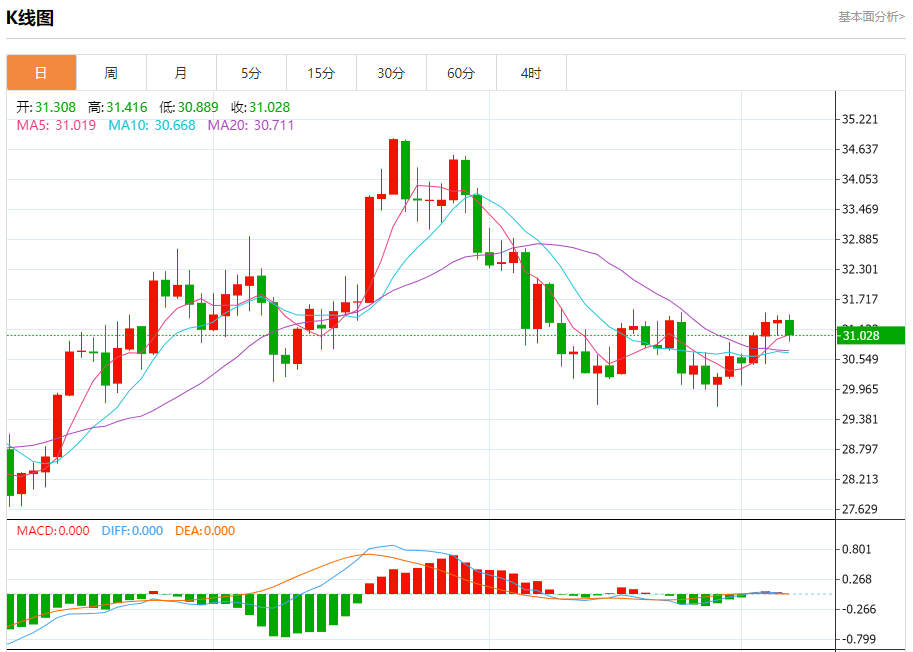This screenshot has width=913, height=652.
Task: Open the 15分 interval tab
Action: (321, 73)
